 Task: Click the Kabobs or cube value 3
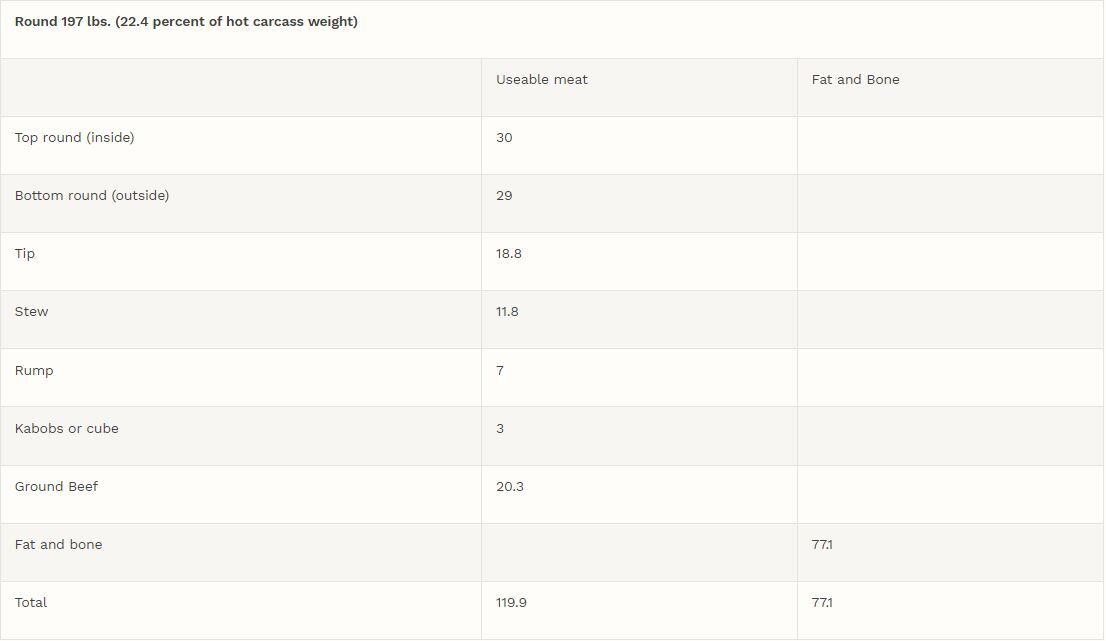[500, 429]
